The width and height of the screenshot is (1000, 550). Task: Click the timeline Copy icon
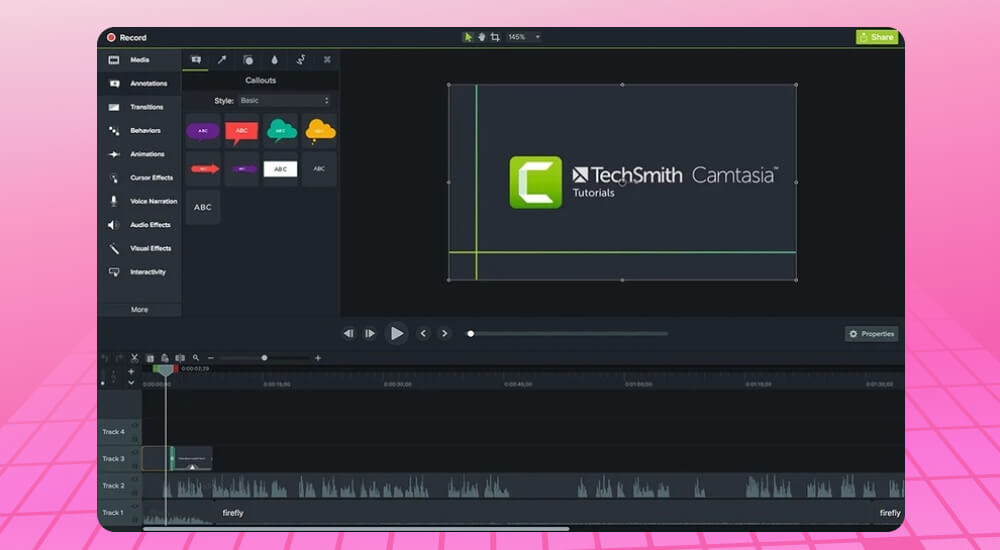point(150,359)
